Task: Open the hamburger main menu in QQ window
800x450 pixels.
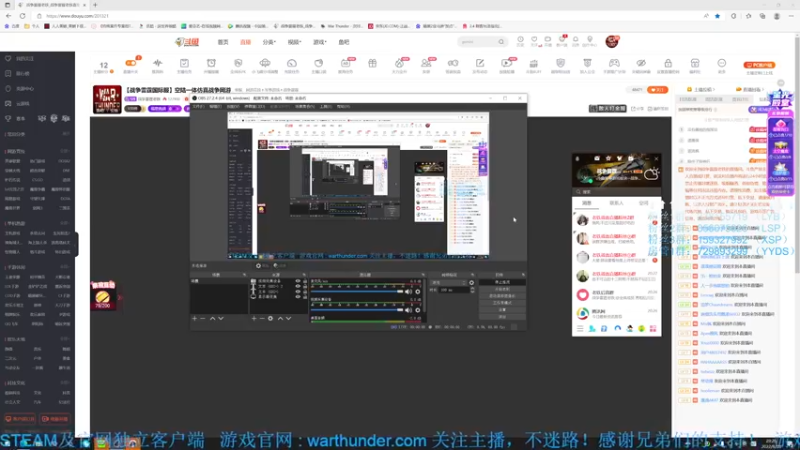Action: (x=580, y=329)
